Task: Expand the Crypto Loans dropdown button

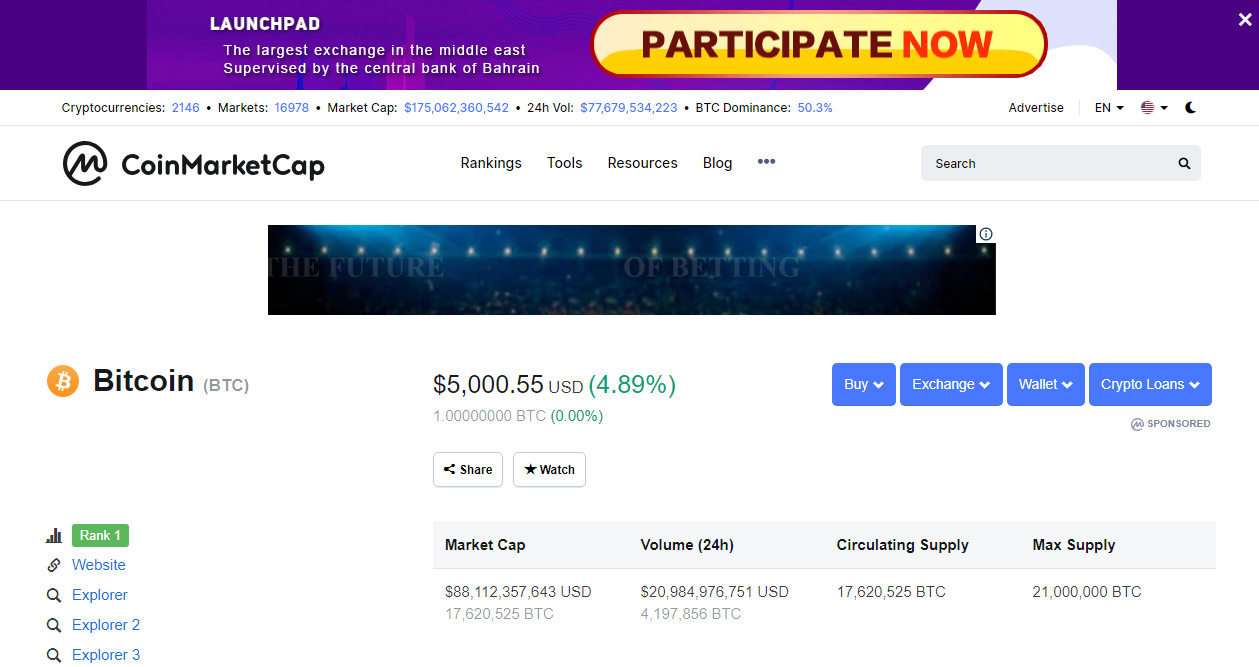Action: [x=1150, y=384]
